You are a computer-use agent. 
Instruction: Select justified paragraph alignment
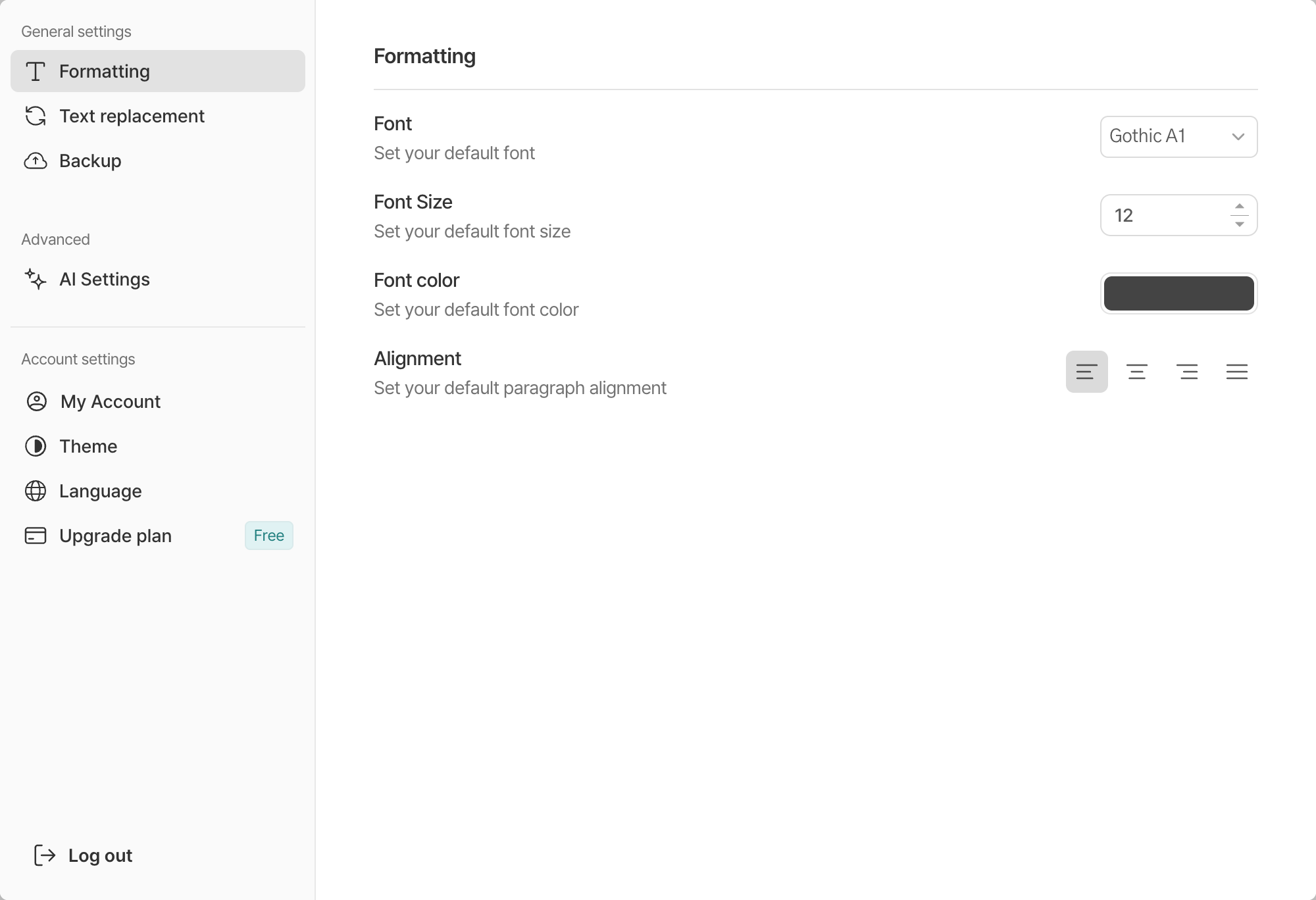[1237, 372]
